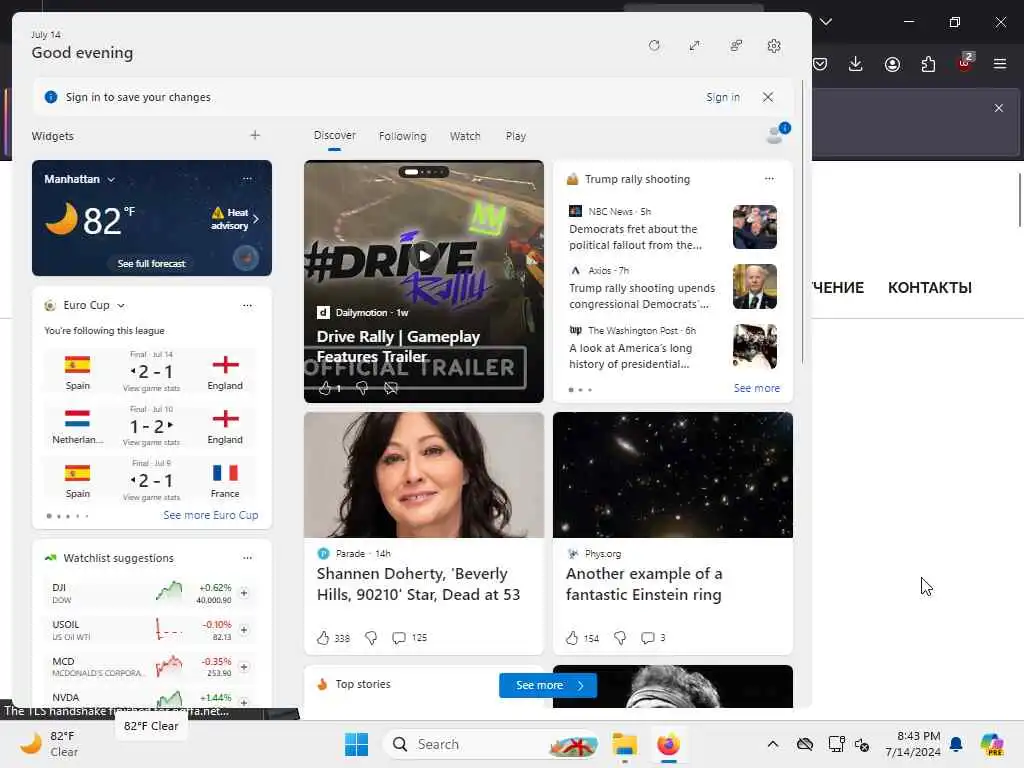Refresh the widgets feed
The width and height of the screenshot is (1024, 768).
coord(654,46)
